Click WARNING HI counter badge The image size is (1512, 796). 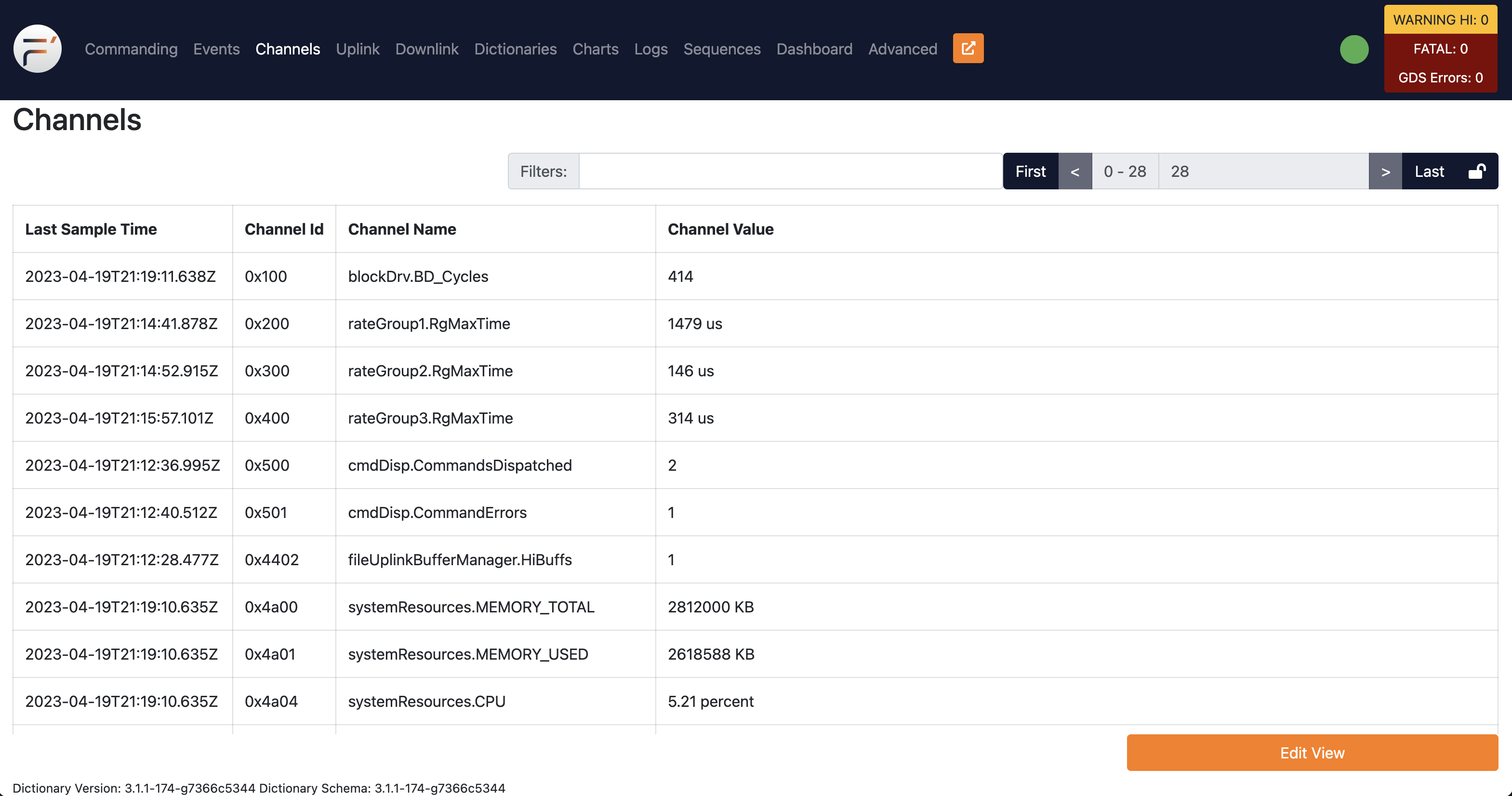(x=1440, y=20)
